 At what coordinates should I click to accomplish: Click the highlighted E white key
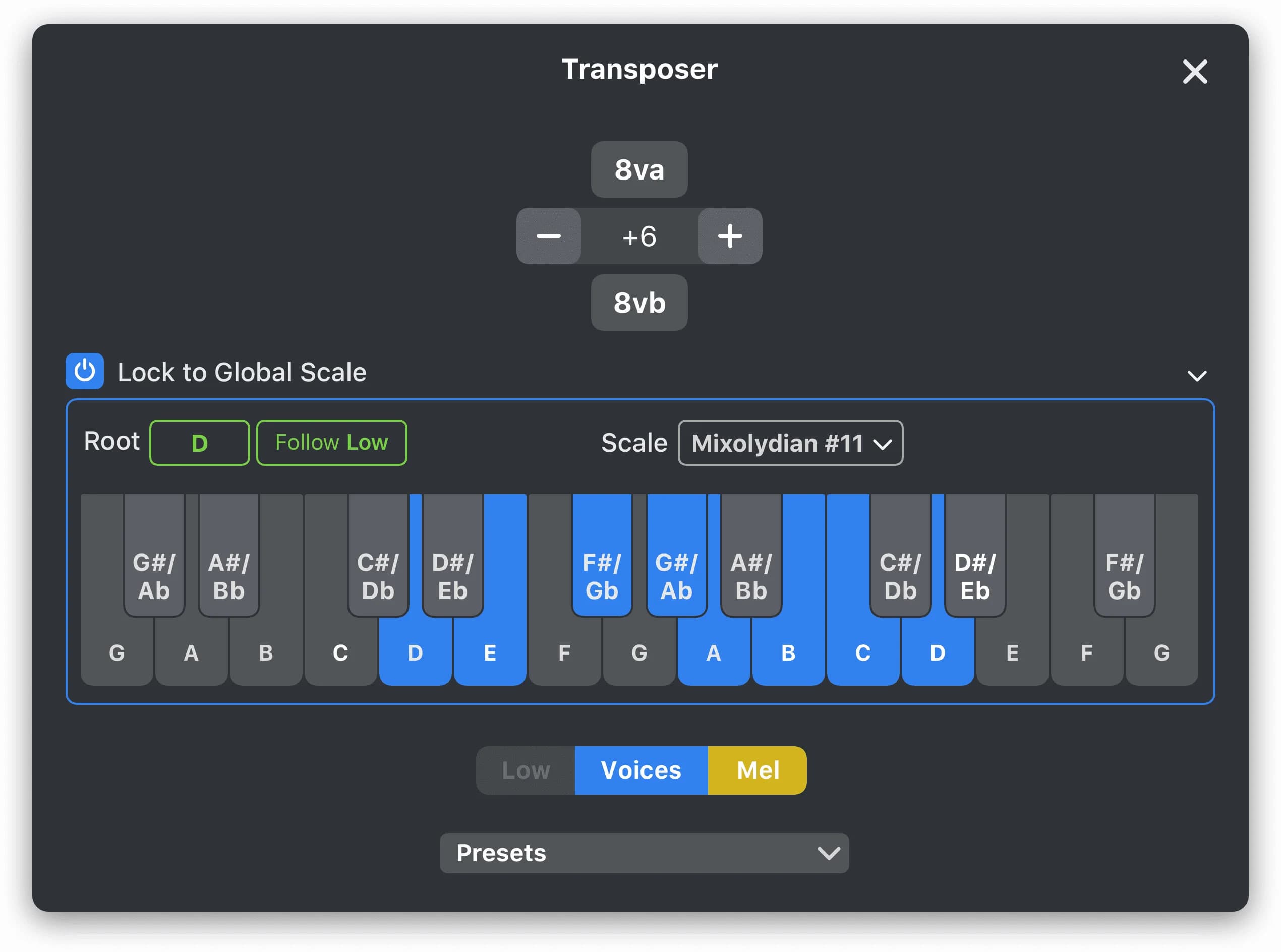tap(490, 653)
